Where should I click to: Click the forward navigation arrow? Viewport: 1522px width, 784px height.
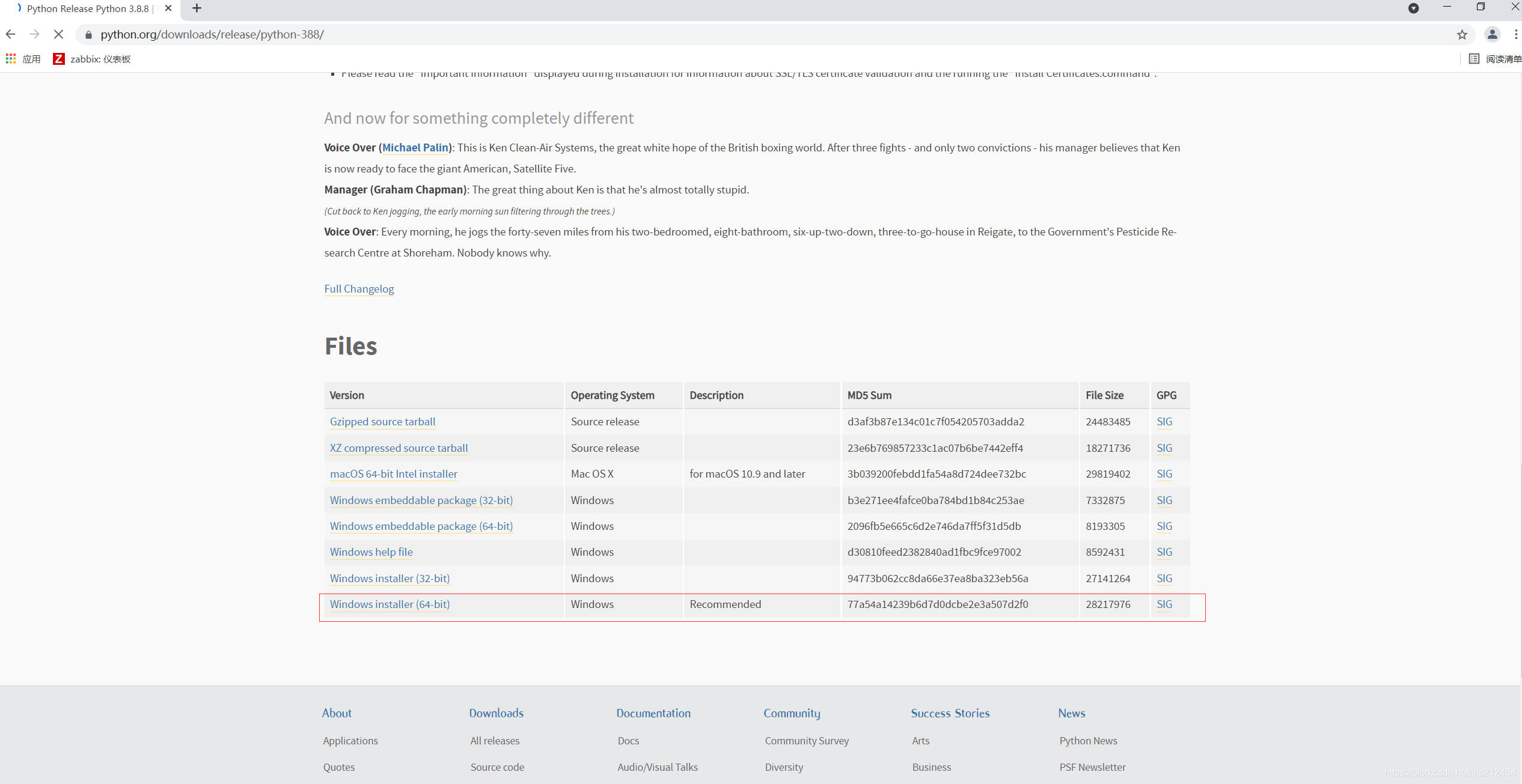pos(34,34)
